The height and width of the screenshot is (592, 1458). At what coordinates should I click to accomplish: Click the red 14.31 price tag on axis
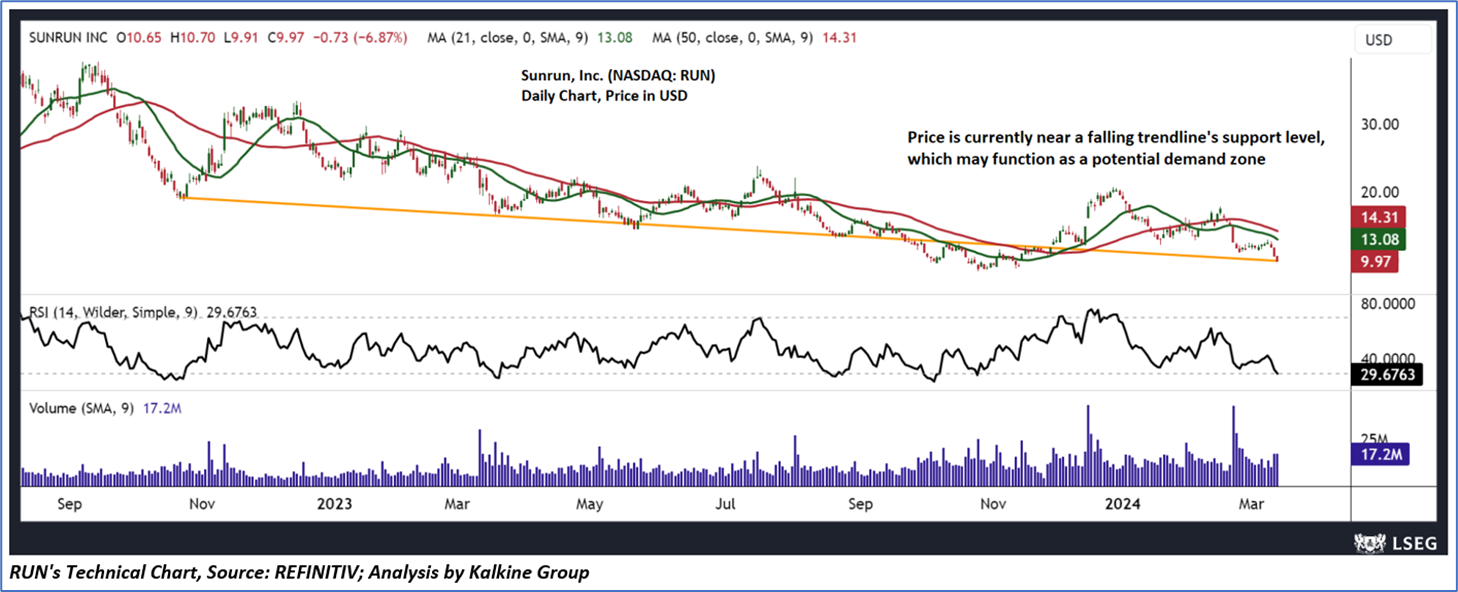point(1380,217)
